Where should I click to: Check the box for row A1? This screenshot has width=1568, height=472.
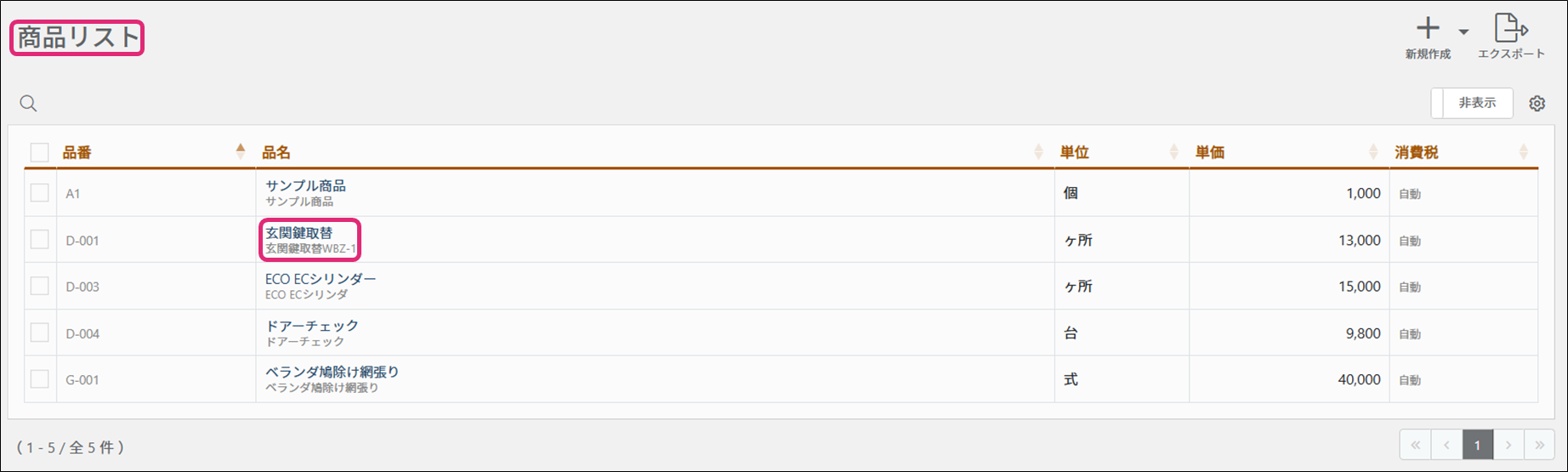click(39, 193)
